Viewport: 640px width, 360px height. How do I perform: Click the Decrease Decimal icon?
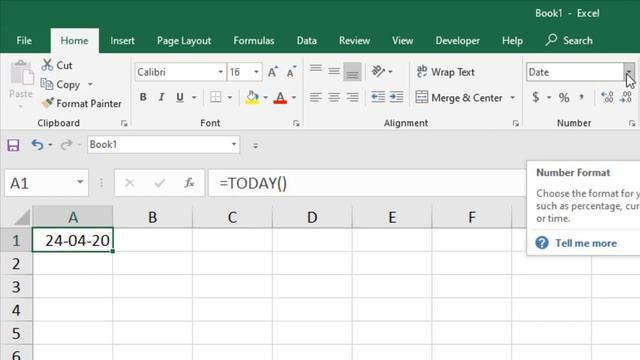tap(626, 97)
